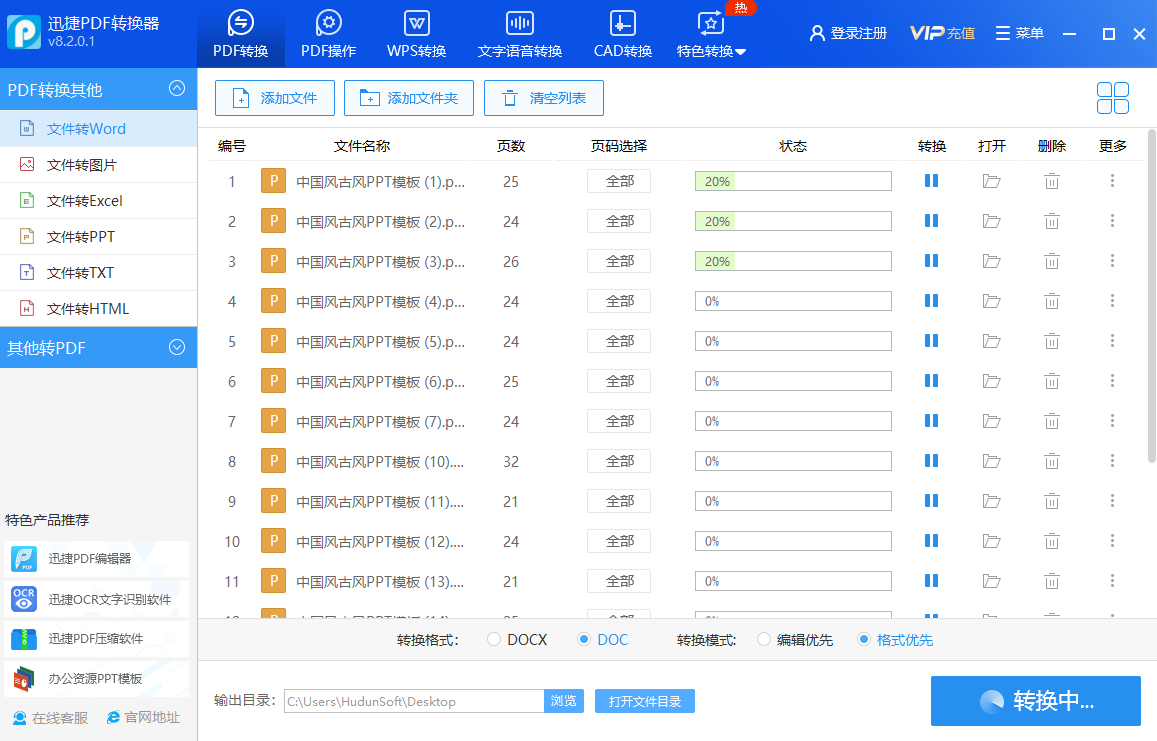Open more options dots for row 8
Screen dimensions: 1157x741
[1112, 461]
